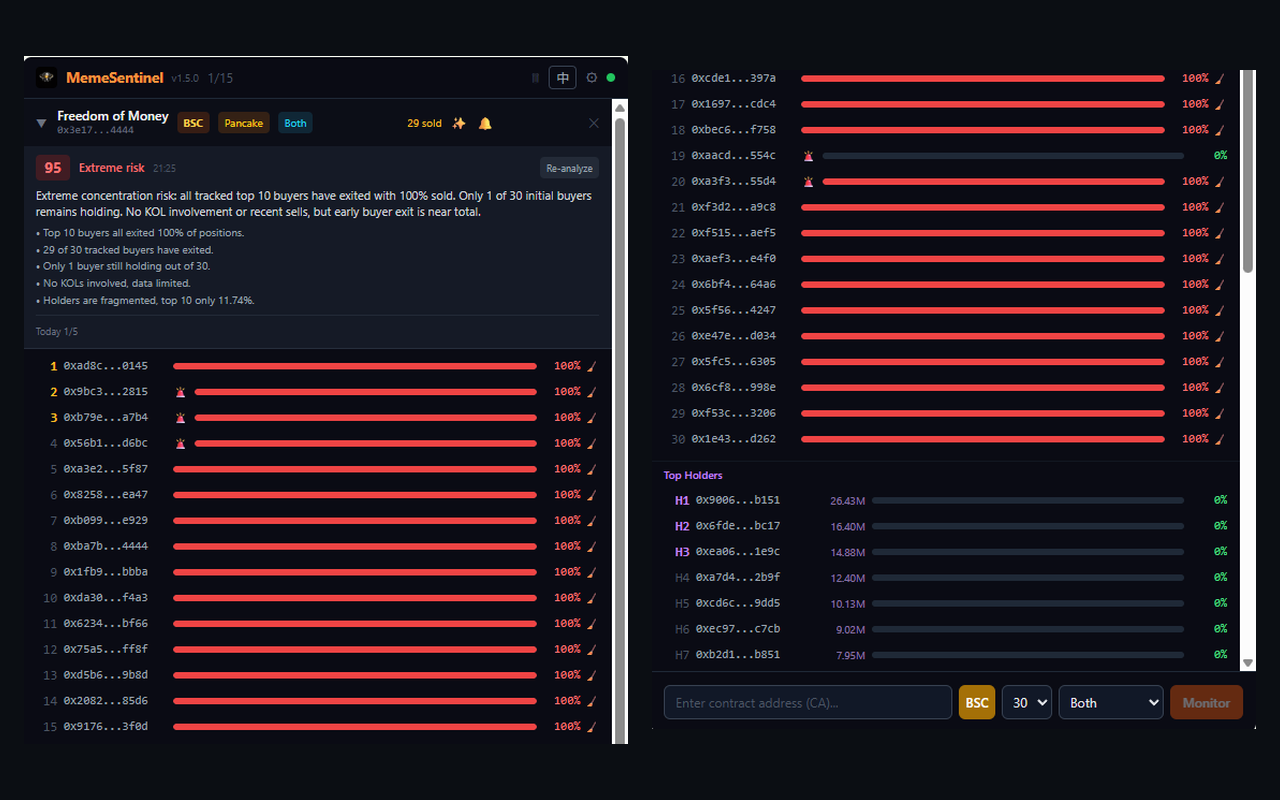
Task: Click top holder H4 address 0xa7d4...2b9f
Action: tap(737, 577)
